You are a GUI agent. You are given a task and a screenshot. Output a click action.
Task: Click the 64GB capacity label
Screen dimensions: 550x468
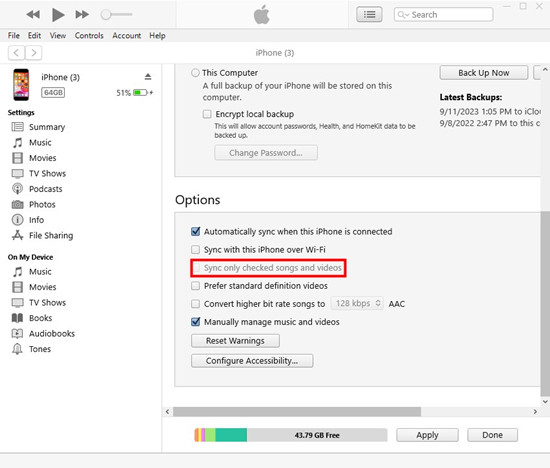(53, 93)
